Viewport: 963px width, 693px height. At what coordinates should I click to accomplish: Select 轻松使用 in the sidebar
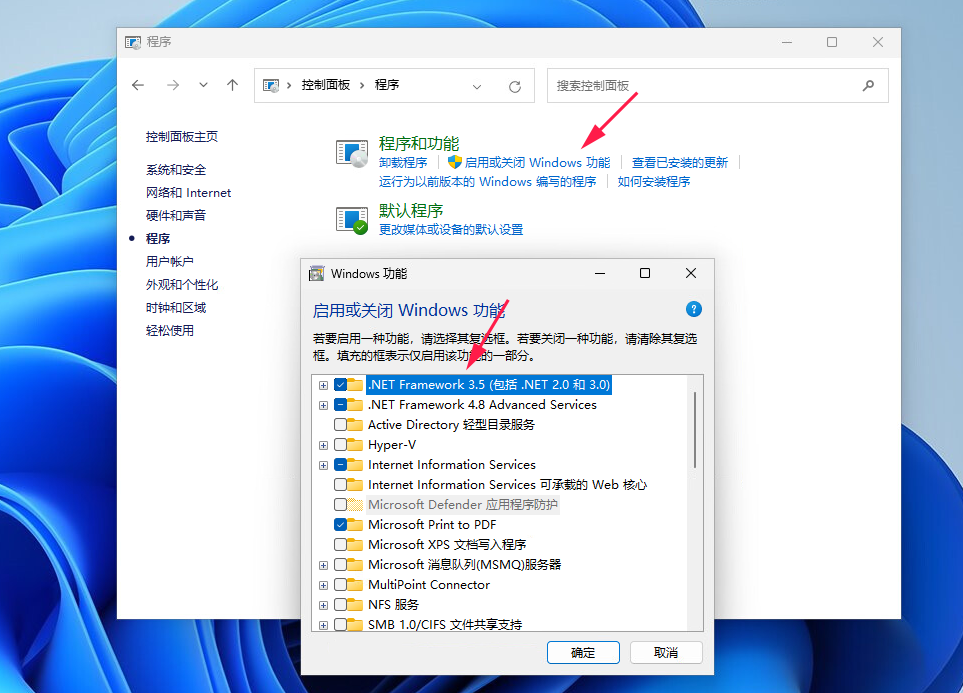170,331
